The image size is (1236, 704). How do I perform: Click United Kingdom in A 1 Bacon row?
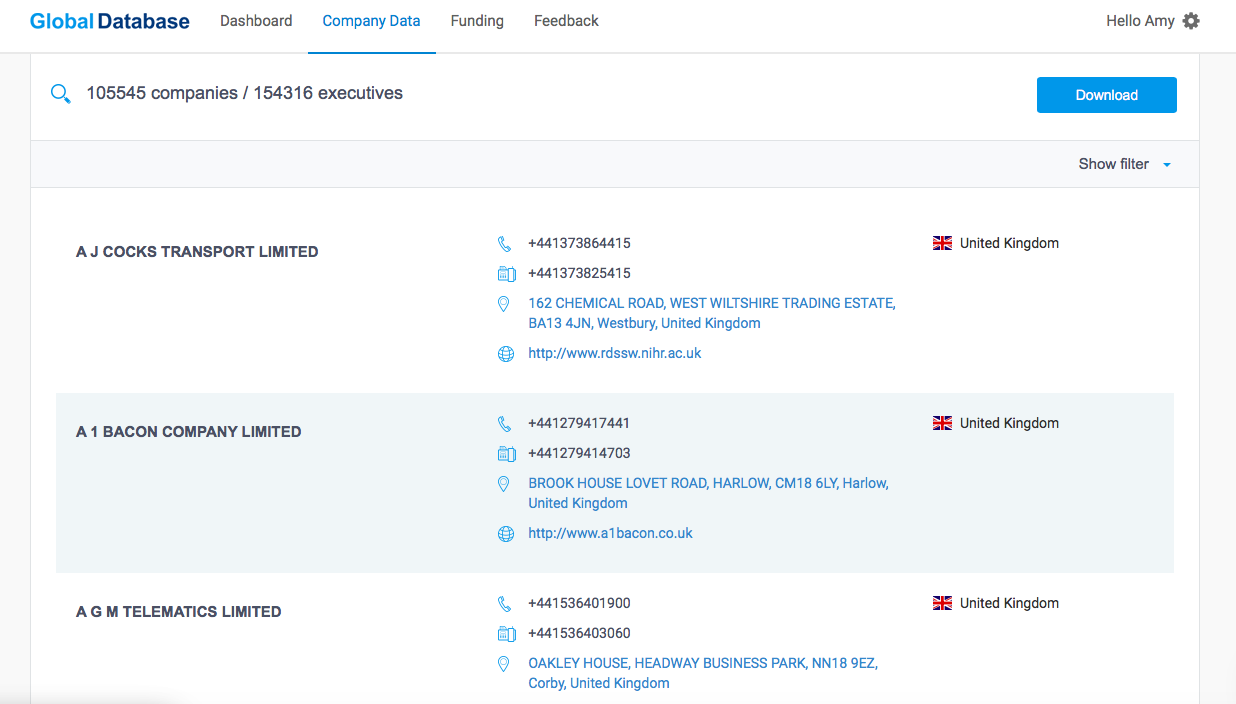pos(1009,423)
